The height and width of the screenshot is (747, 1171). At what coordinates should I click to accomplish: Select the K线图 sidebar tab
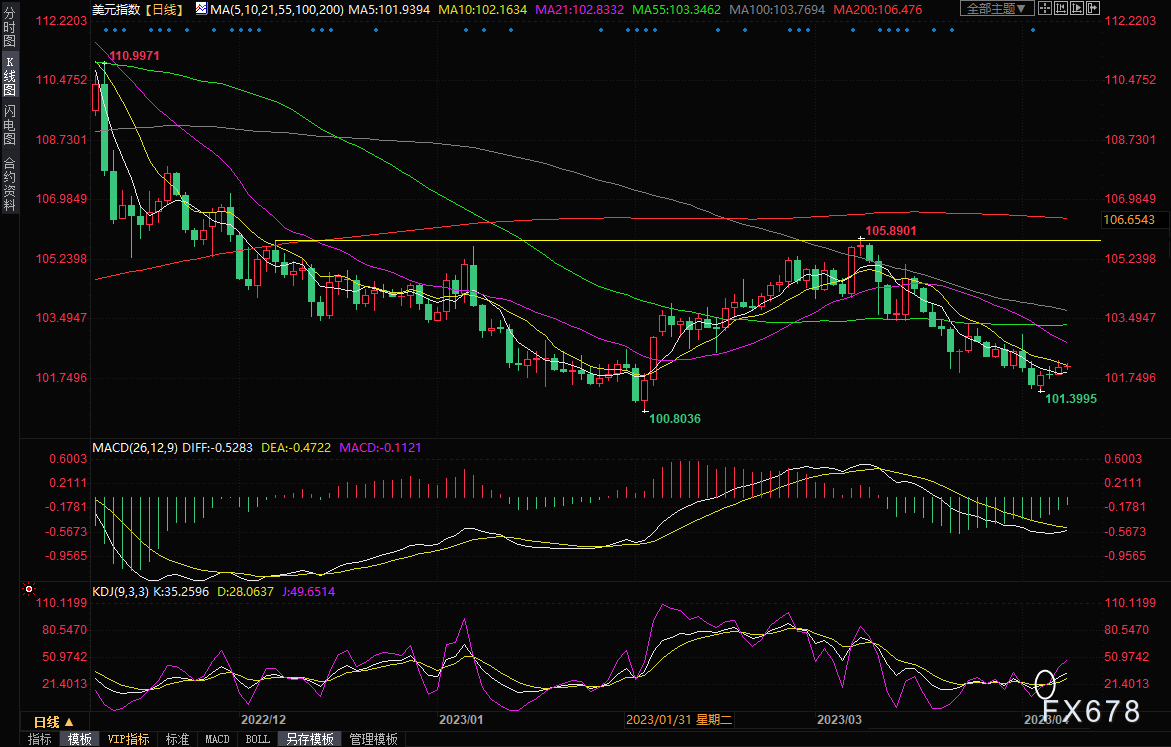coord(10,76)
